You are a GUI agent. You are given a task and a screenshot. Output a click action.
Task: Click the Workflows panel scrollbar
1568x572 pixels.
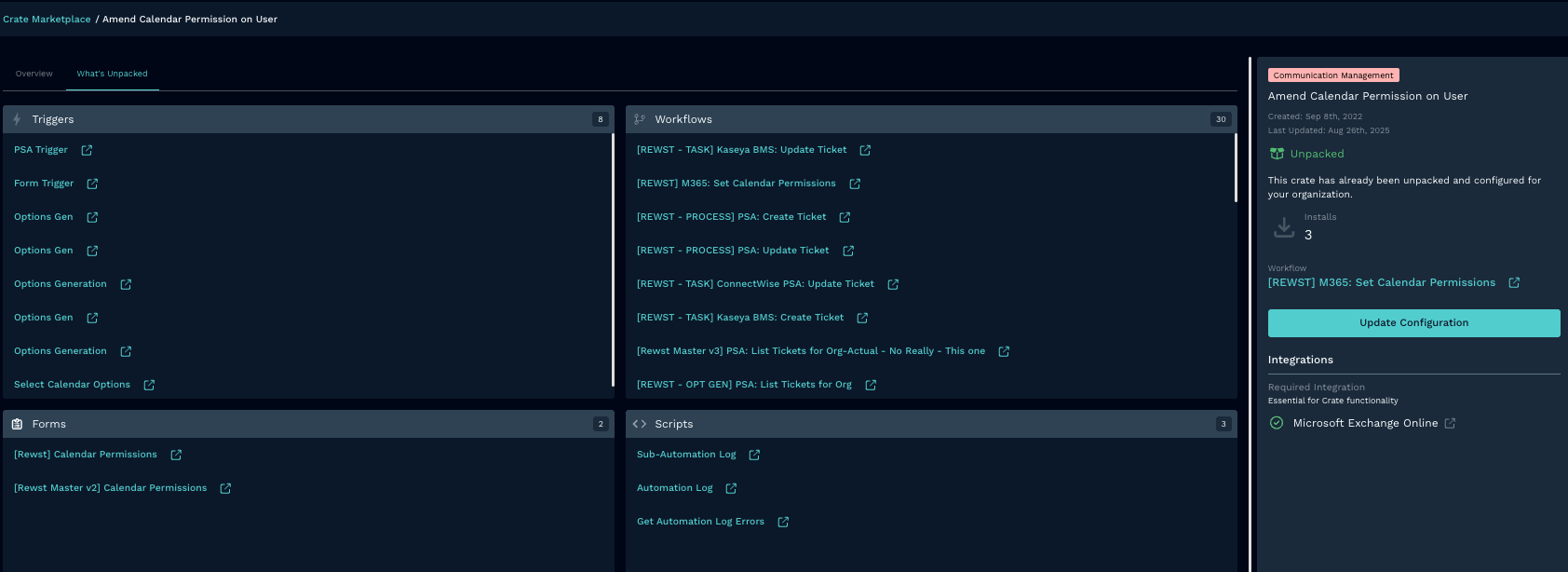(1236, 168)
